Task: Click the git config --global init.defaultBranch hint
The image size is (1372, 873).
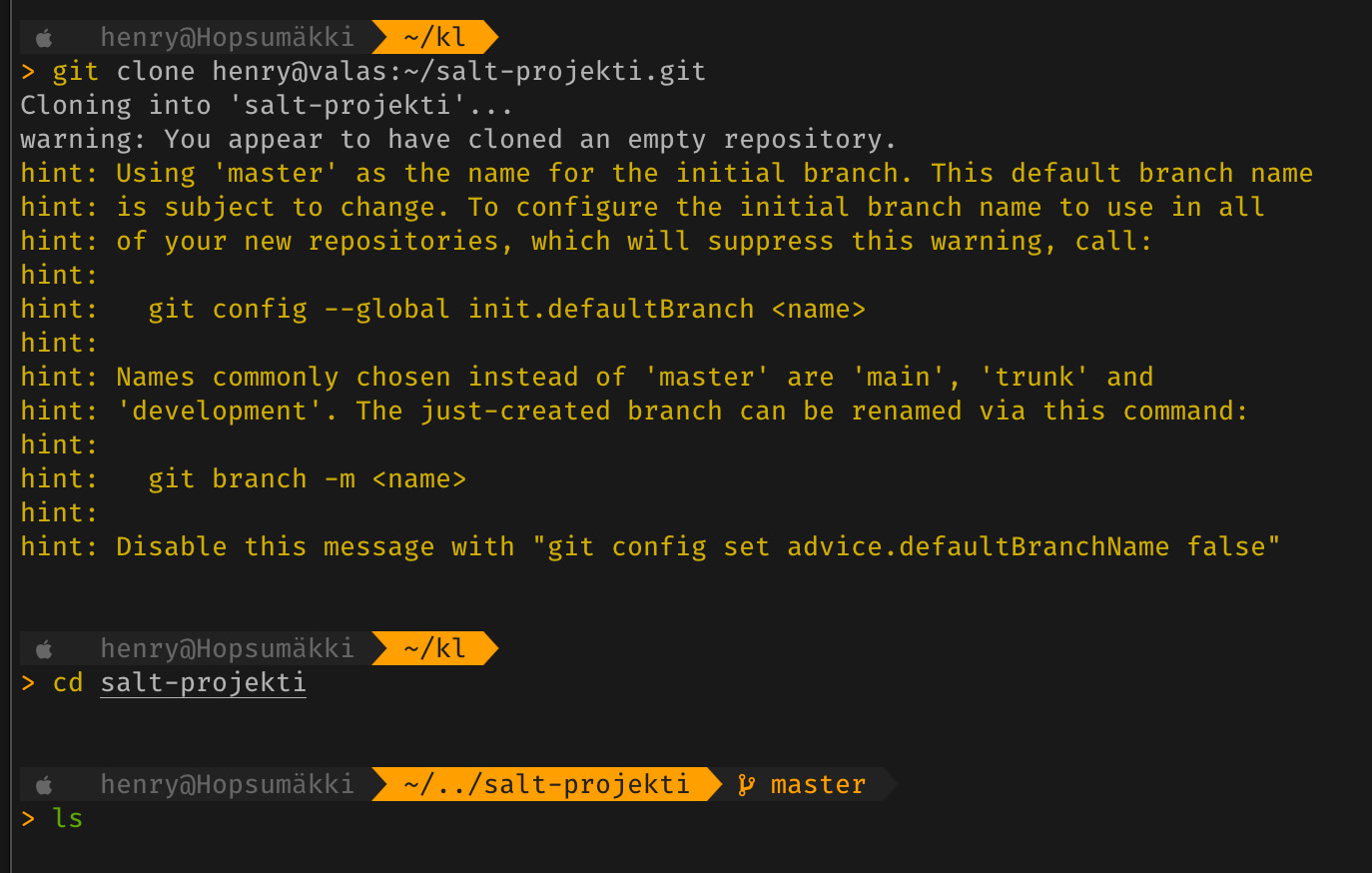Action: click(506, 310)
